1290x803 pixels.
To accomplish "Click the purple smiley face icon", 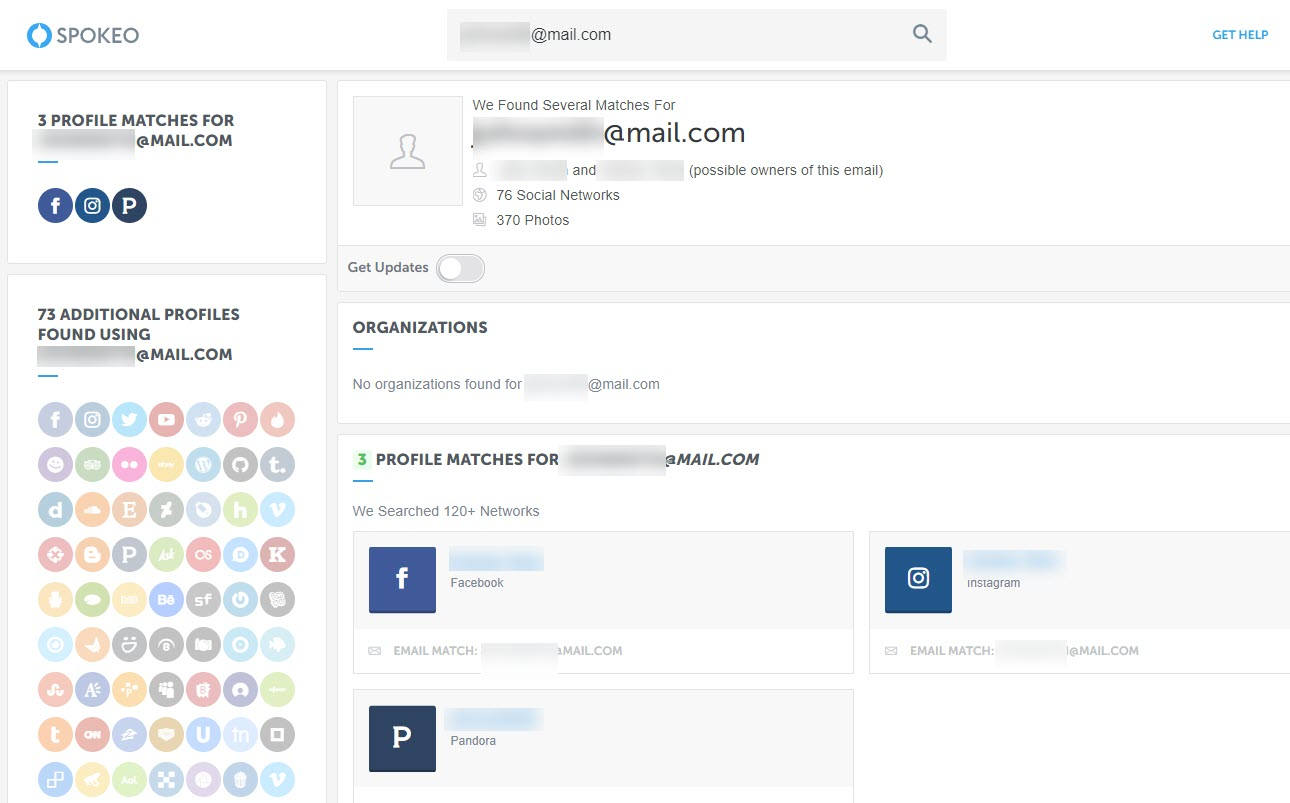I will point(55,465).
